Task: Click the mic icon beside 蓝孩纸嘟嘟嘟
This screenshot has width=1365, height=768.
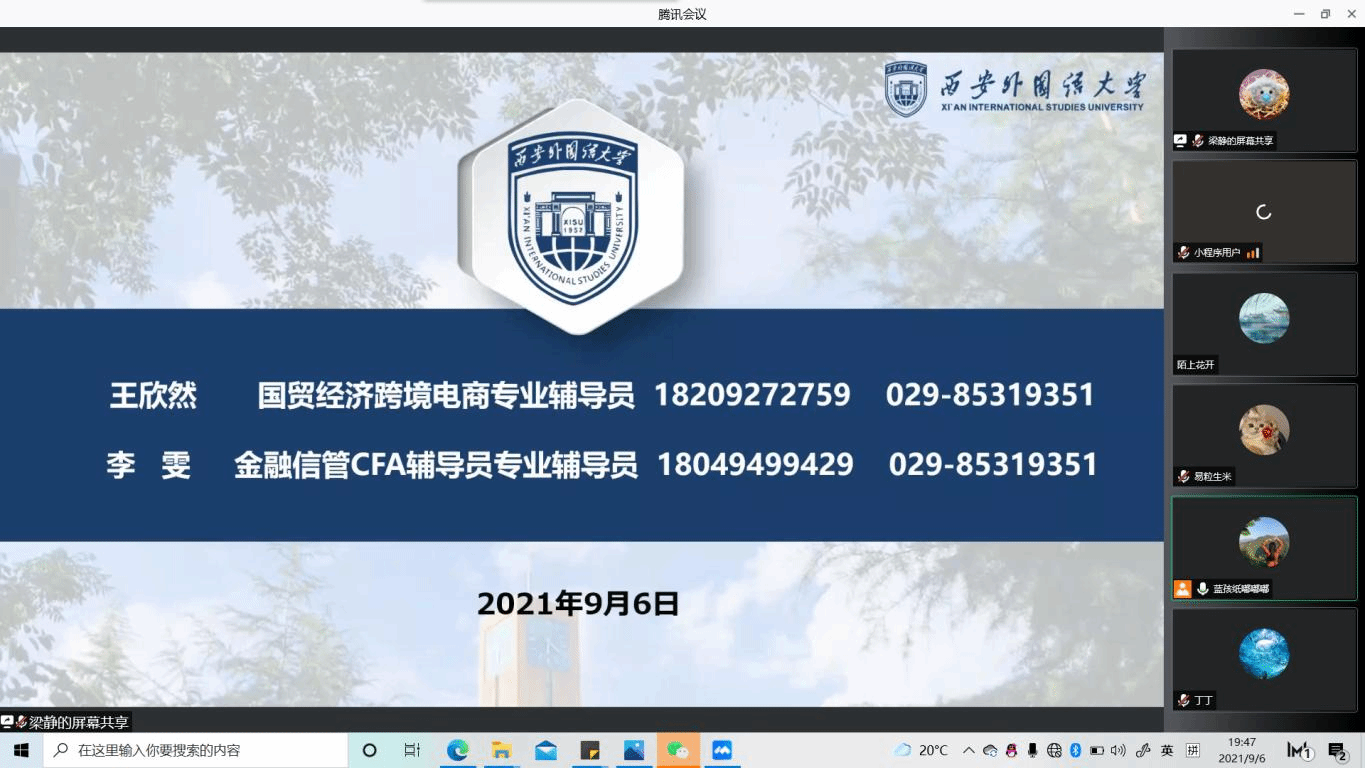Action: (x=1203, y=589)
